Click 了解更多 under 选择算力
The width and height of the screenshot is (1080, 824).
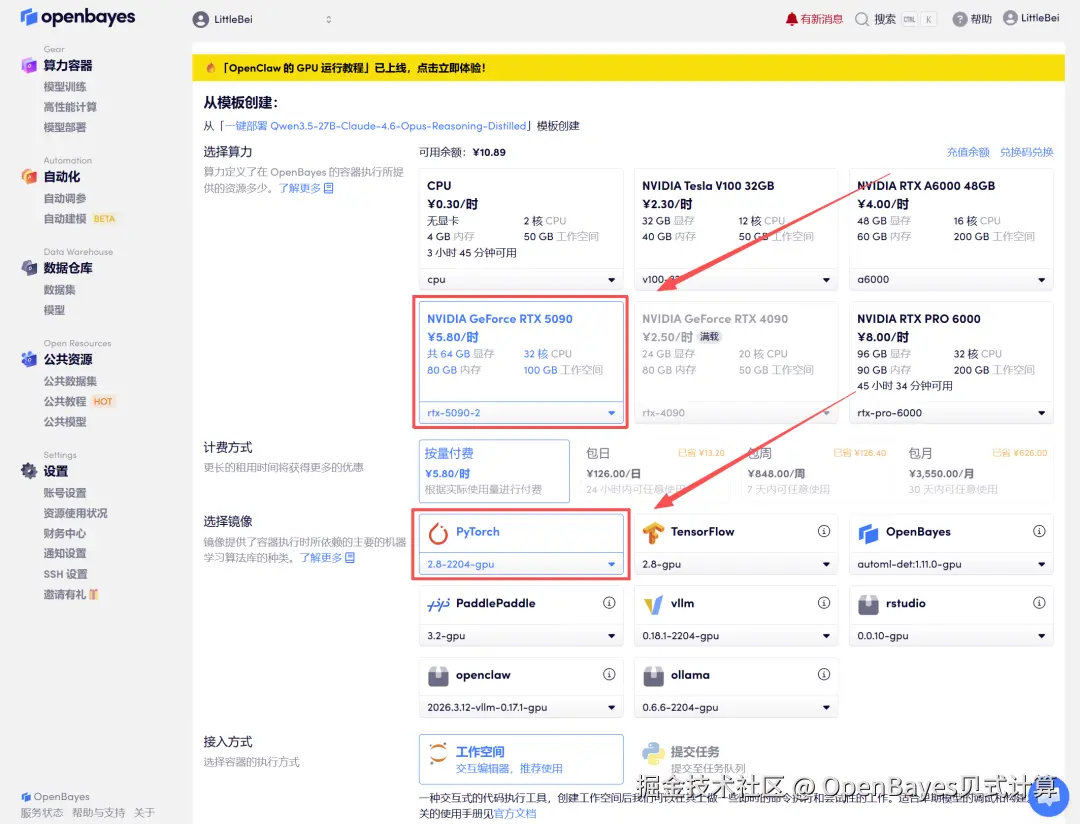[x=306, y=188]
